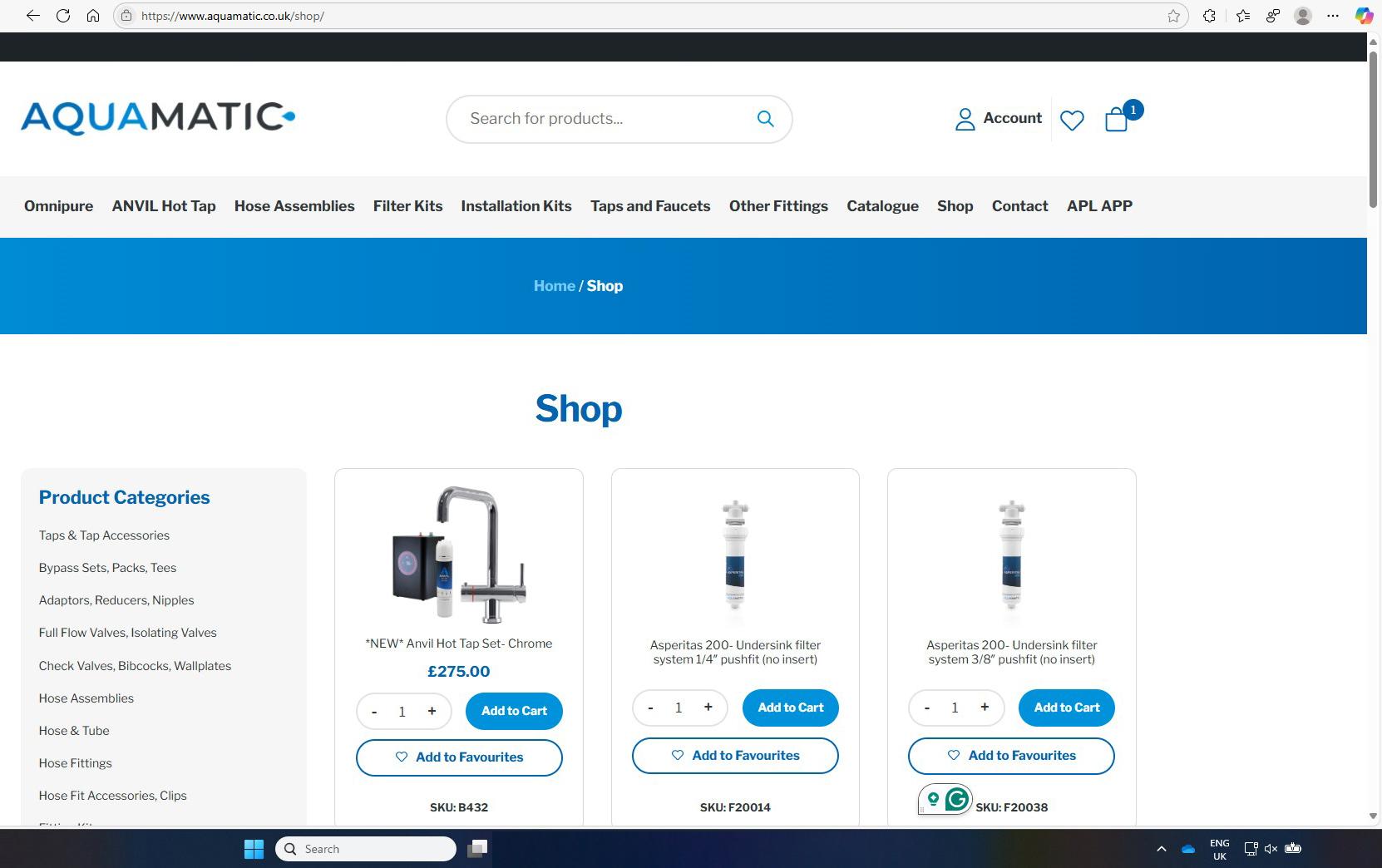Open Hose Fittings category
The height and width of the screenshot is (868, 1382).
pos(75,763)
